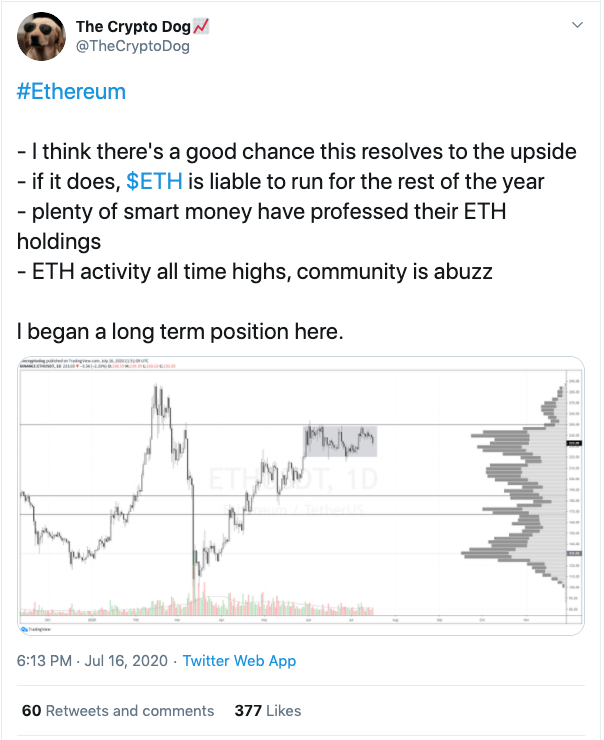This screenshot has height=740, width=604.
Task: View the 60 Retweets and comments list
Action: click(118, 711)
